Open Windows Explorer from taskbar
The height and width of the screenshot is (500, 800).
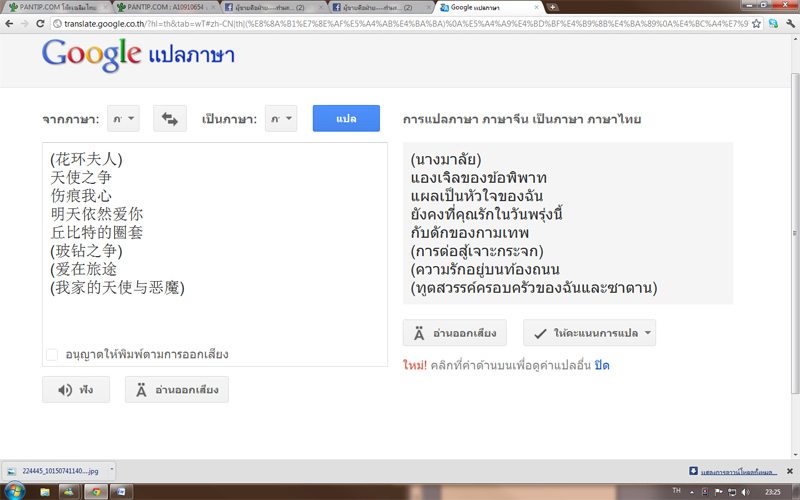[45, 492]
